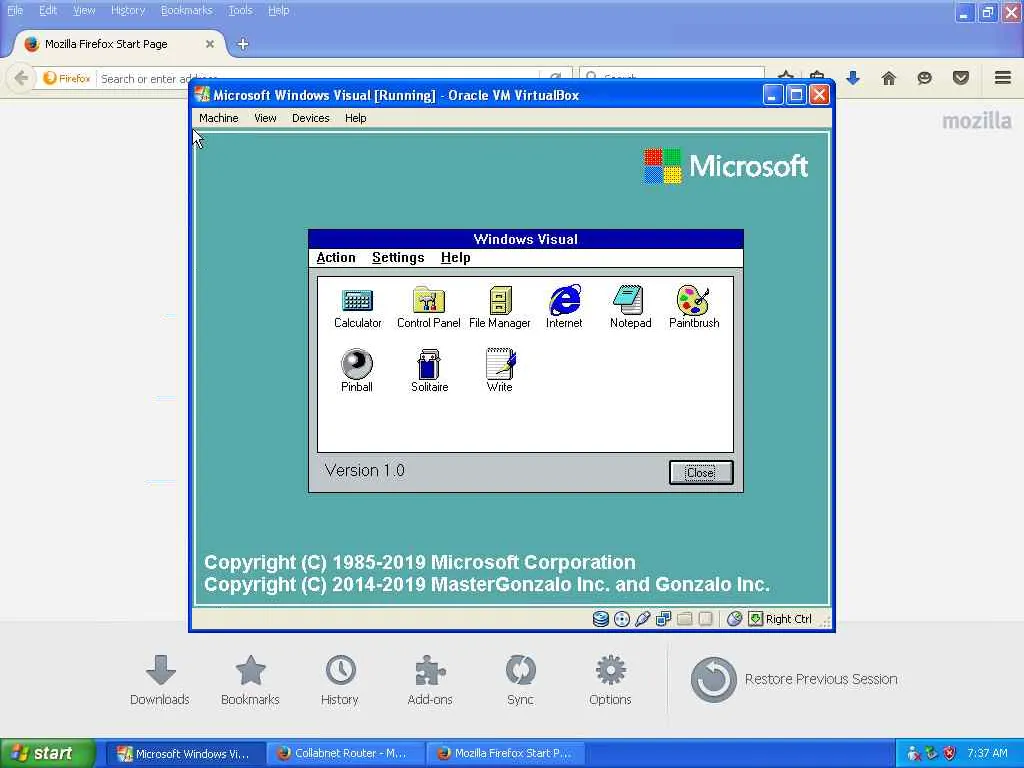Open Downloads shortcut on Firefox start page
Image resolution: width=1024 pixels, height=768 pixels.
pos(160,680)
